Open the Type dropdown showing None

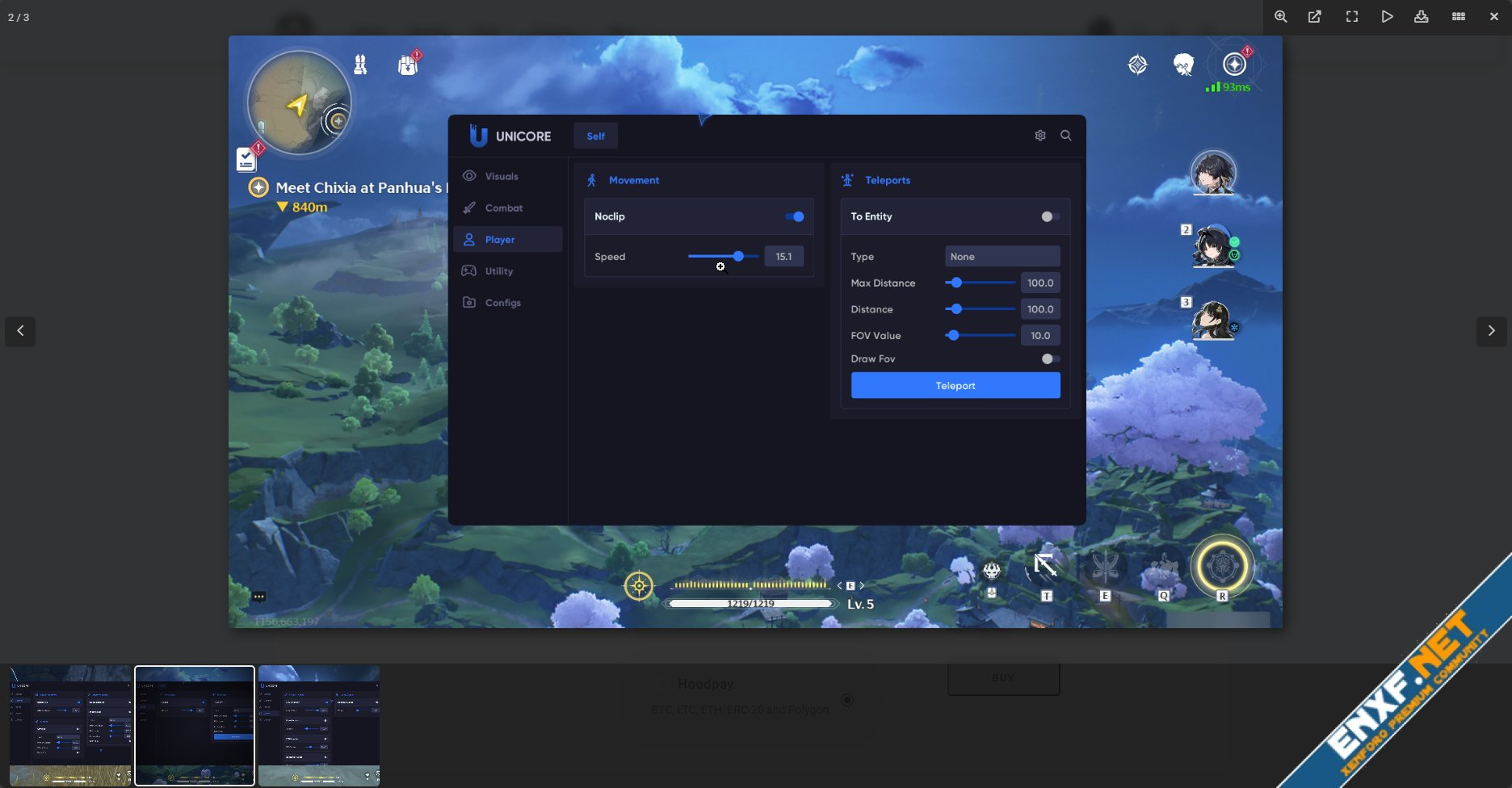point(1002,256)
